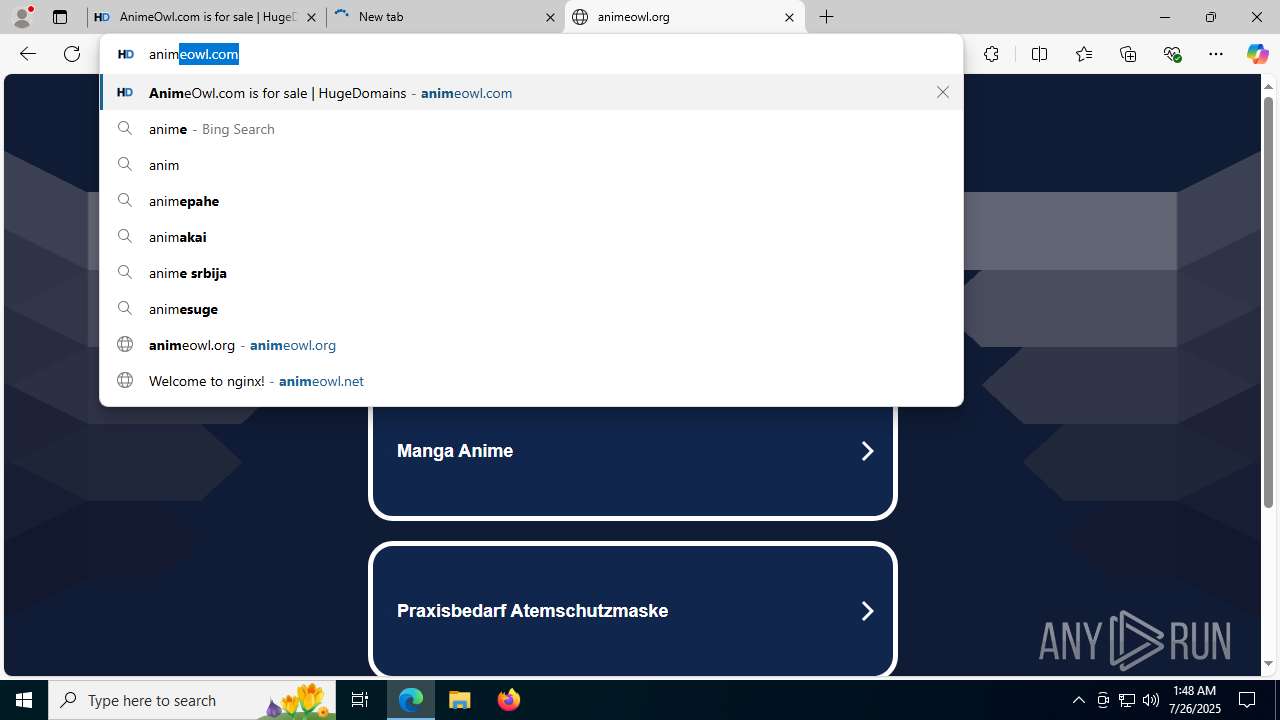
Task: Close the animeowl.org tab
Action: [789, 17]
